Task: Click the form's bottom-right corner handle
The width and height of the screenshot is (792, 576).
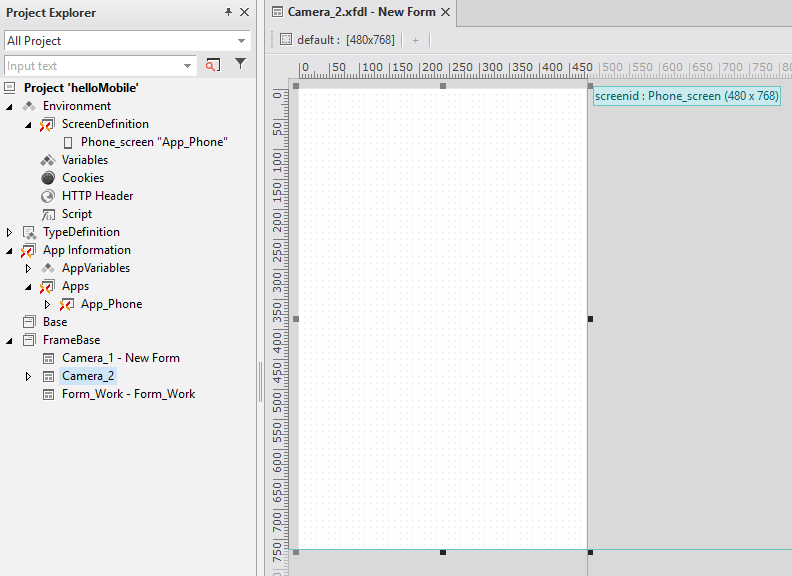Action: [x=590, y=552]
